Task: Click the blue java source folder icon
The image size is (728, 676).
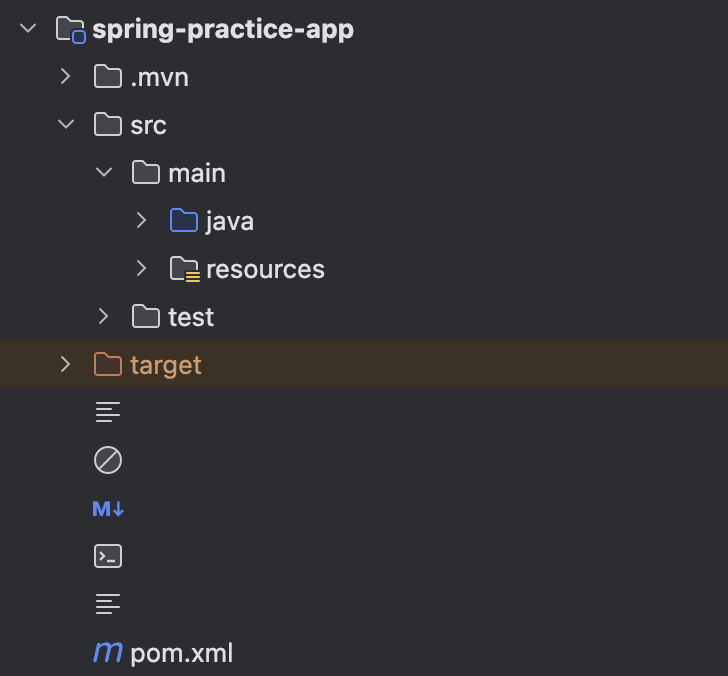Action: click(x=184, y=220)
